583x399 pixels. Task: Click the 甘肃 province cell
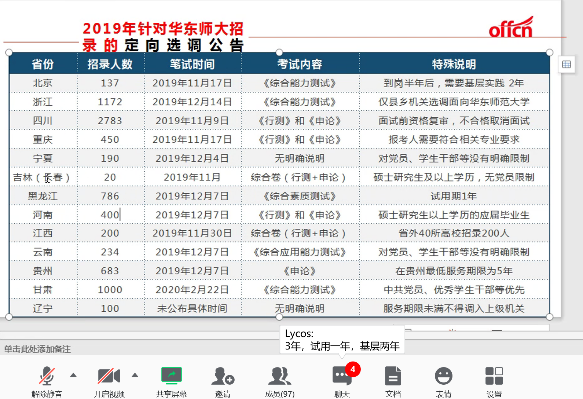(x=43, y=290)
